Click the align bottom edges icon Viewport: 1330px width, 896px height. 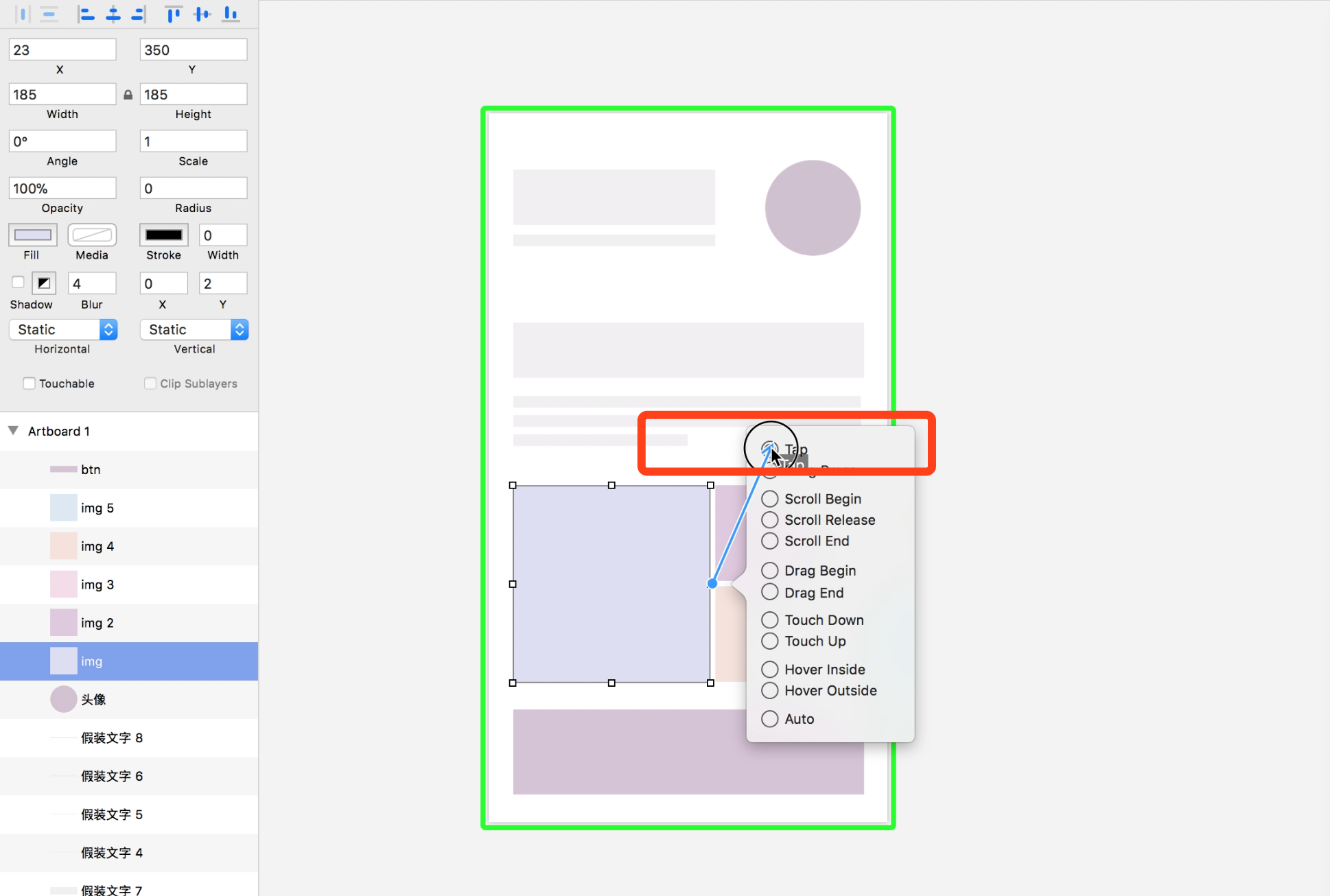pyautogui.click(x=231, y=14)
